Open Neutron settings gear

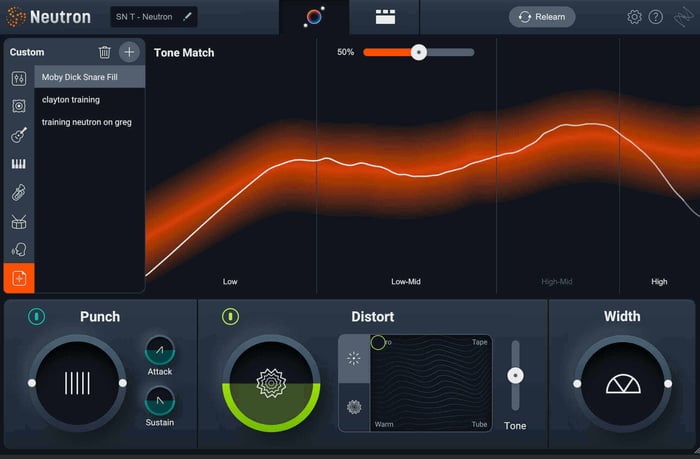(x=634, y=17)
